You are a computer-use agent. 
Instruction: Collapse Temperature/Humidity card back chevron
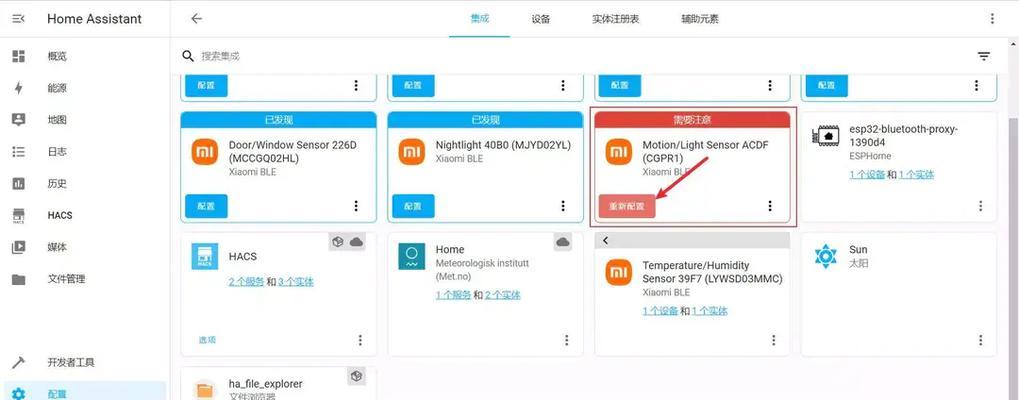[605, 241]
